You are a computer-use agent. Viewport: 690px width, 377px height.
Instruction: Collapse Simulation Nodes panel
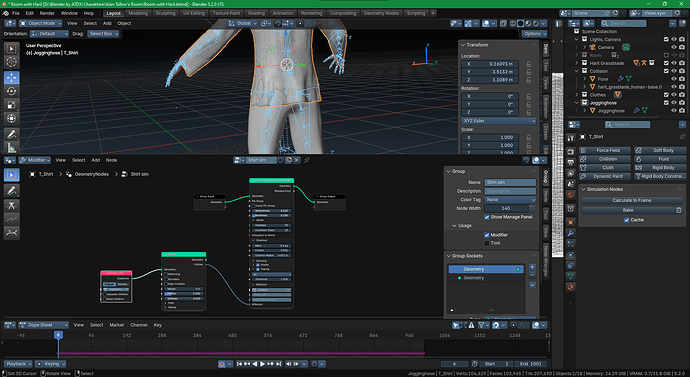583,189
